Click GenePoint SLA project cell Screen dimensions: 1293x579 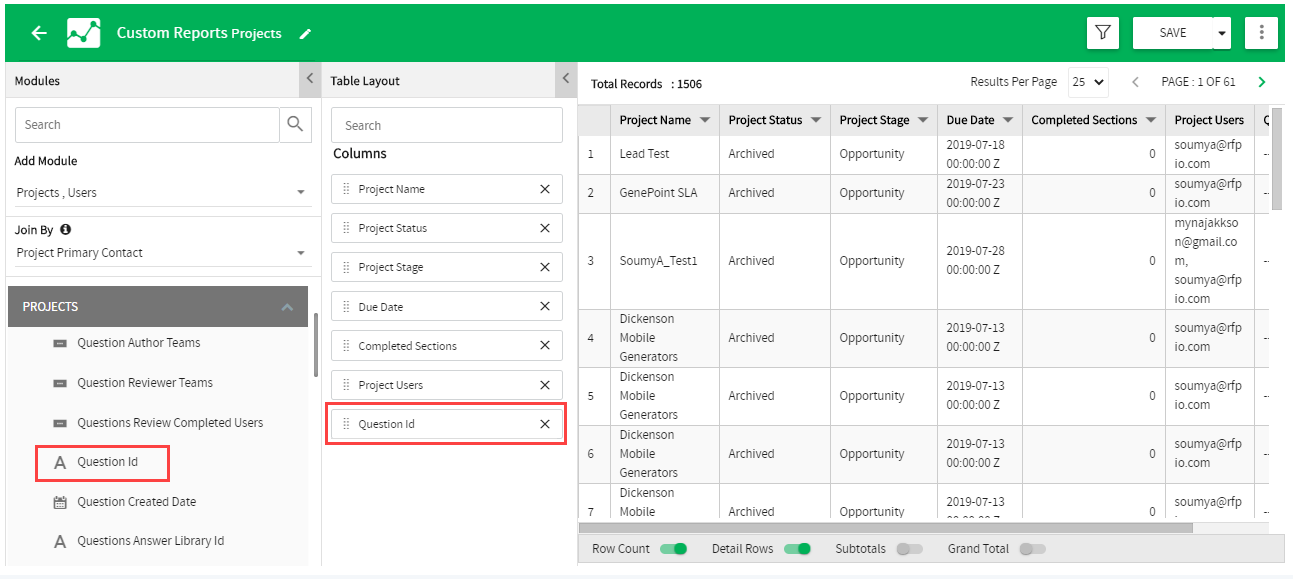click(x=664, y=193)
